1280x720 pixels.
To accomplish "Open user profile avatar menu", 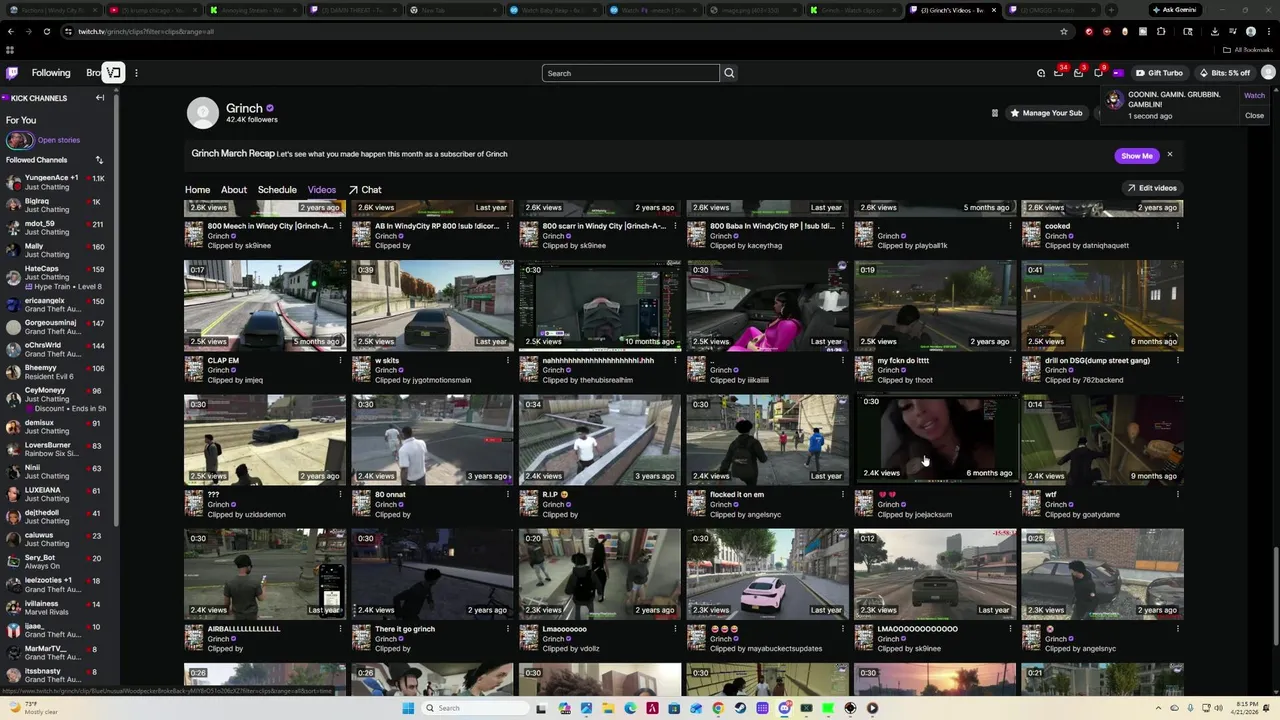I will (x=1268, y=73).
